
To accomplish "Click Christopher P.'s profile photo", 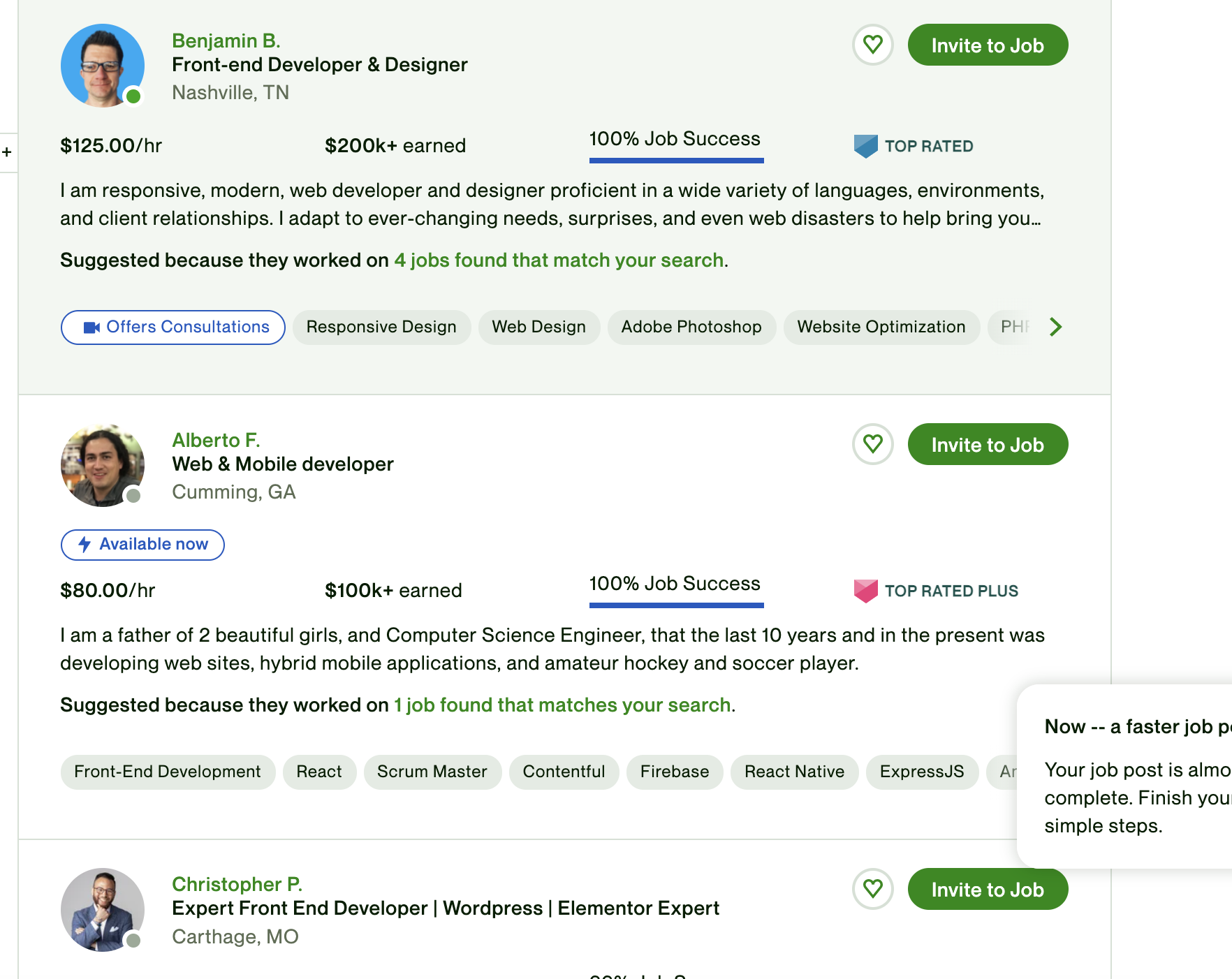I will coord(103,910).
